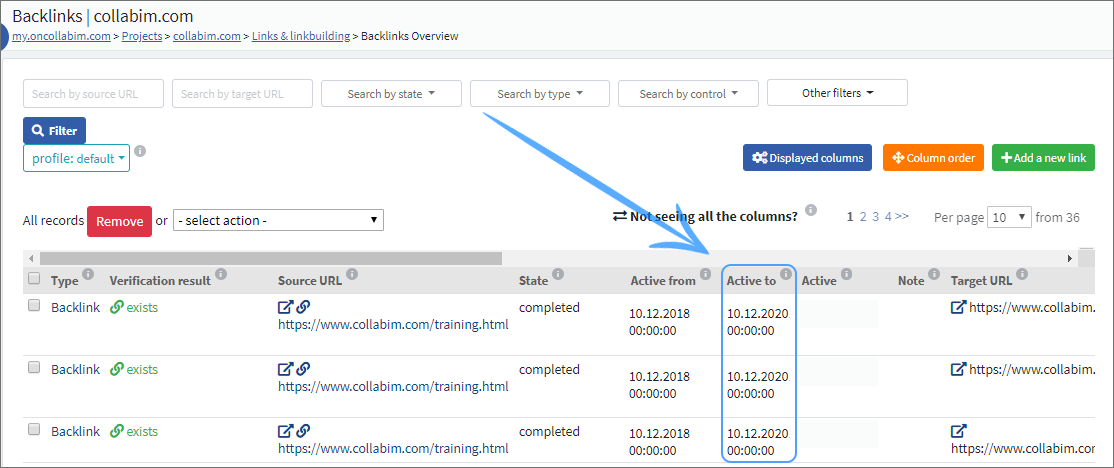
Task: Go to page 4 of results
Action: 889,217
